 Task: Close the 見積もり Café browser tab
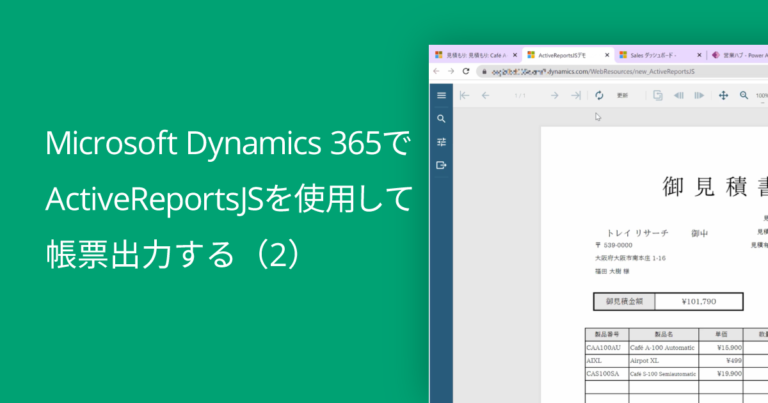click(x=515, y=55)
